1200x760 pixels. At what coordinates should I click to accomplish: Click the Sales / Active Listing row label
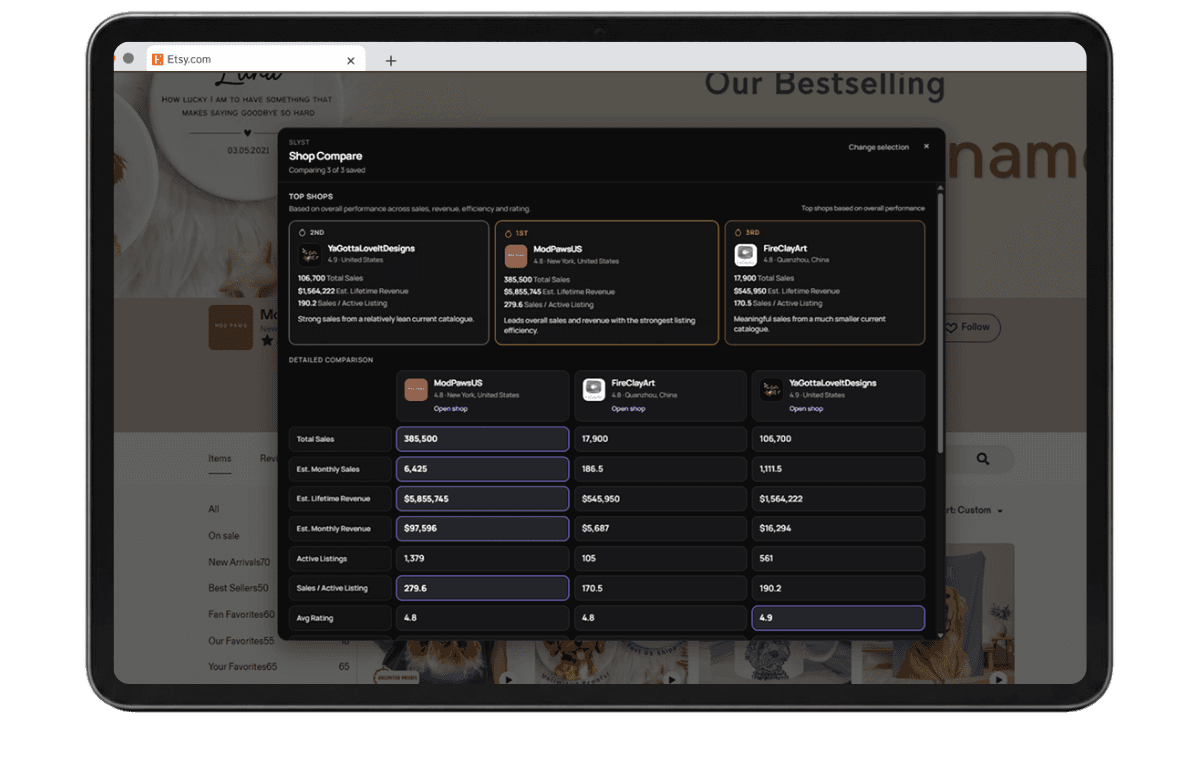[x=340, y=589]
